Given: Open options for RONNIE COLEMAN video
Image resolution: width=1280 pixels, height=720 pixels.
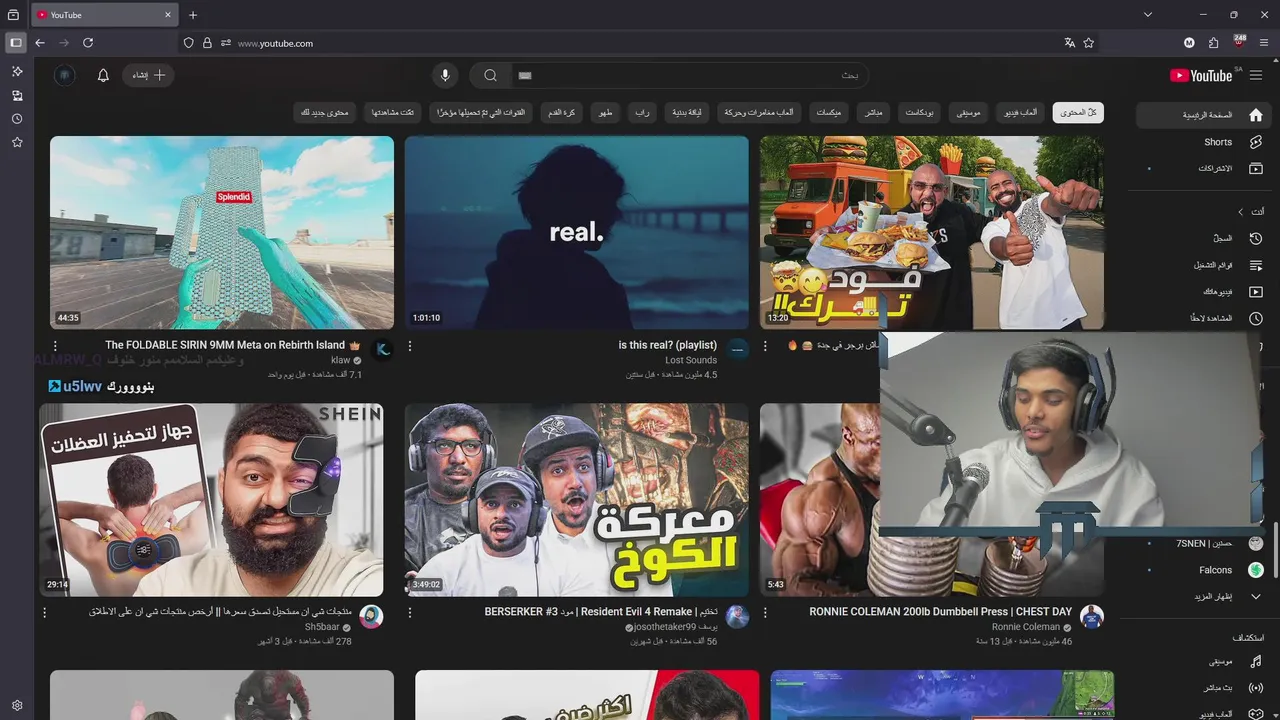Looking at the screenshot, I should 766,612.
